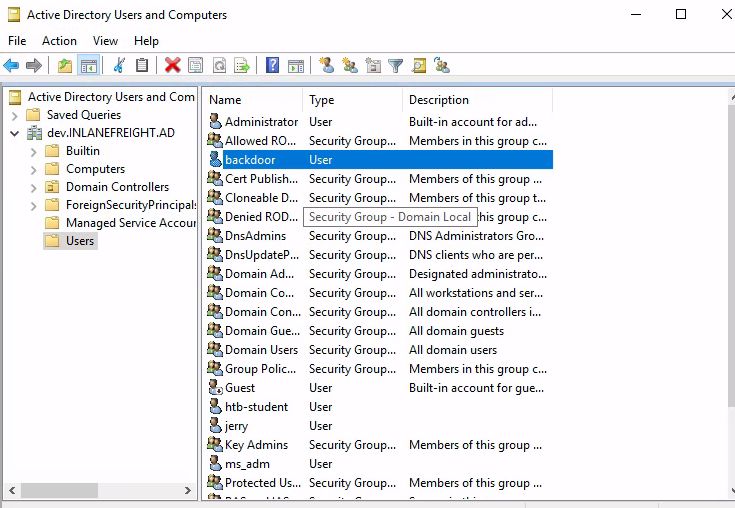Collapse the dev.INLANEFREIGHT.AD domain node
The width and height of the screenshot is (735, 508).
pyautogui.click(x=15, y=133)
